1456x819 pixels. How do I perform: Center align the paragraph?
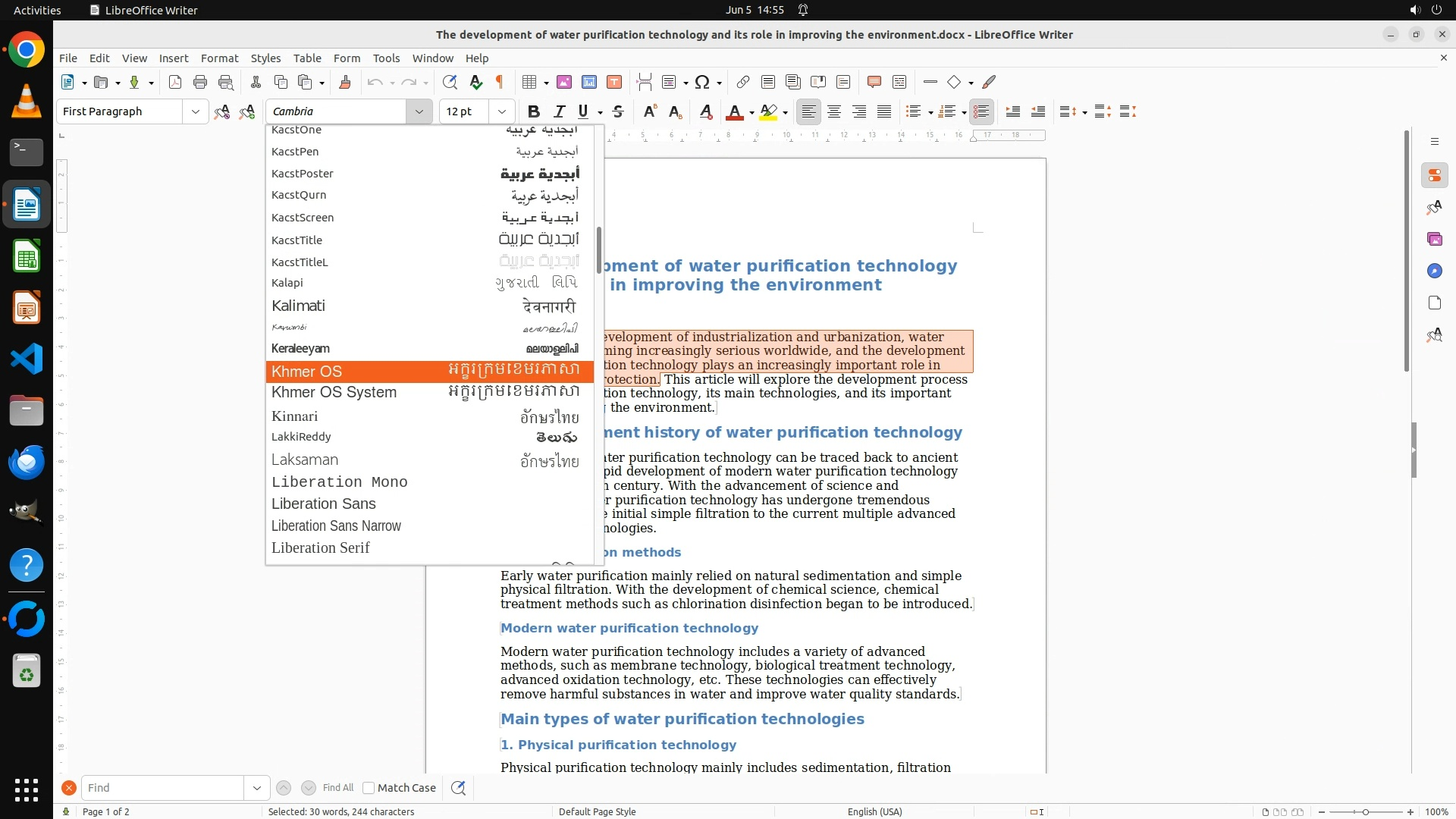834,111
